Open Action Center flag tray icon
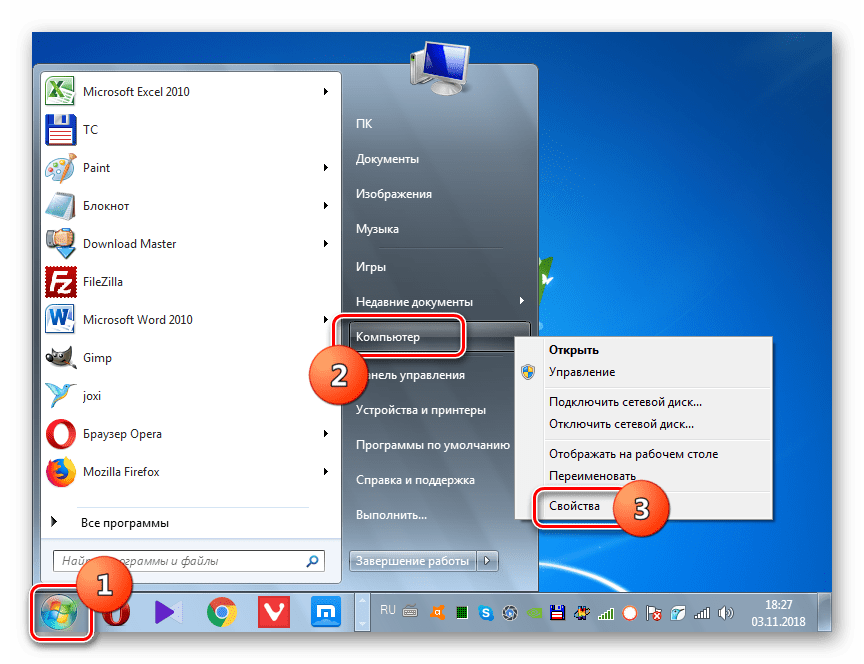This screenshot has height=664, width=864. click(x=654, y=613)
